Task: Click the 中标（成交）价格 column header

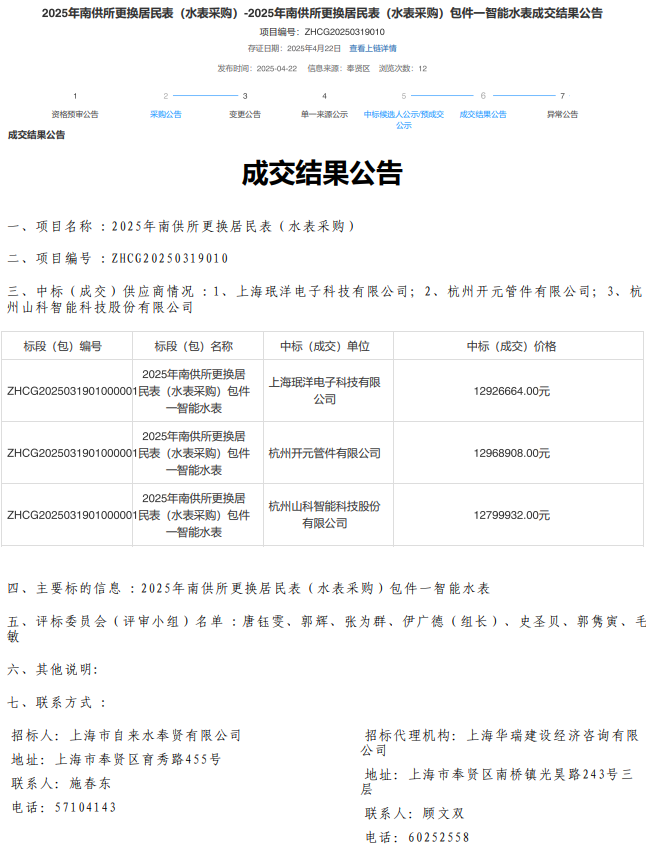Action: (x=512, y=346)
